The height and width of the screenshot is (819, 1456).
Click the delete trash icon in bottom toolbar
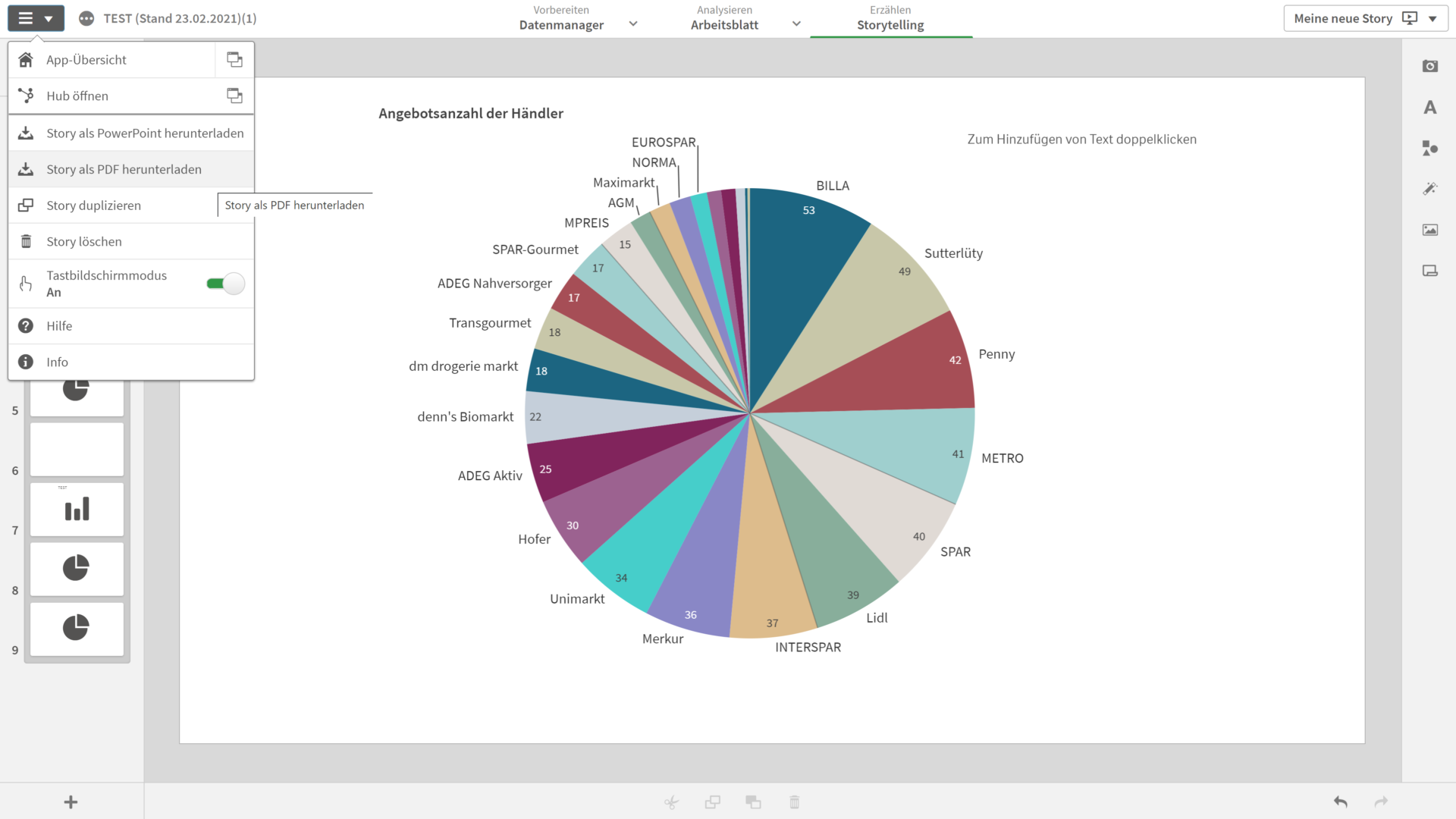(794, 802)
